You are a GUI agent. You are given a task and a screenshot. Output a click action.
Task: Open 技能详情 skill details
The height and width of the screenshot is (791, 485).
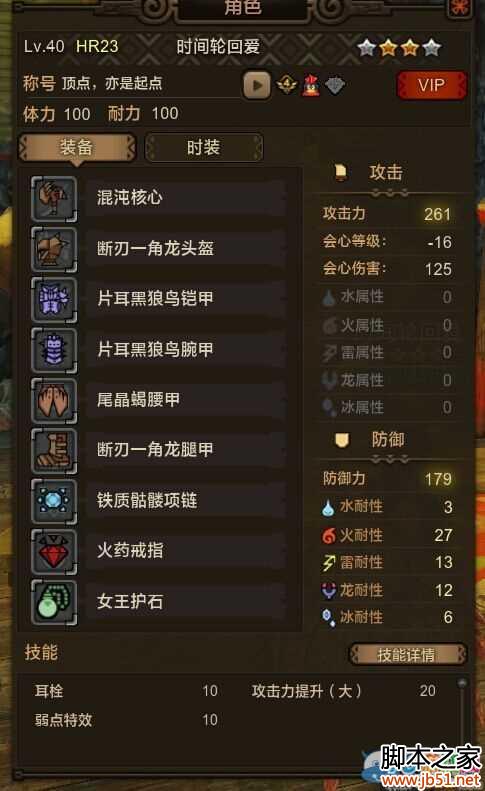pos(407,654)
